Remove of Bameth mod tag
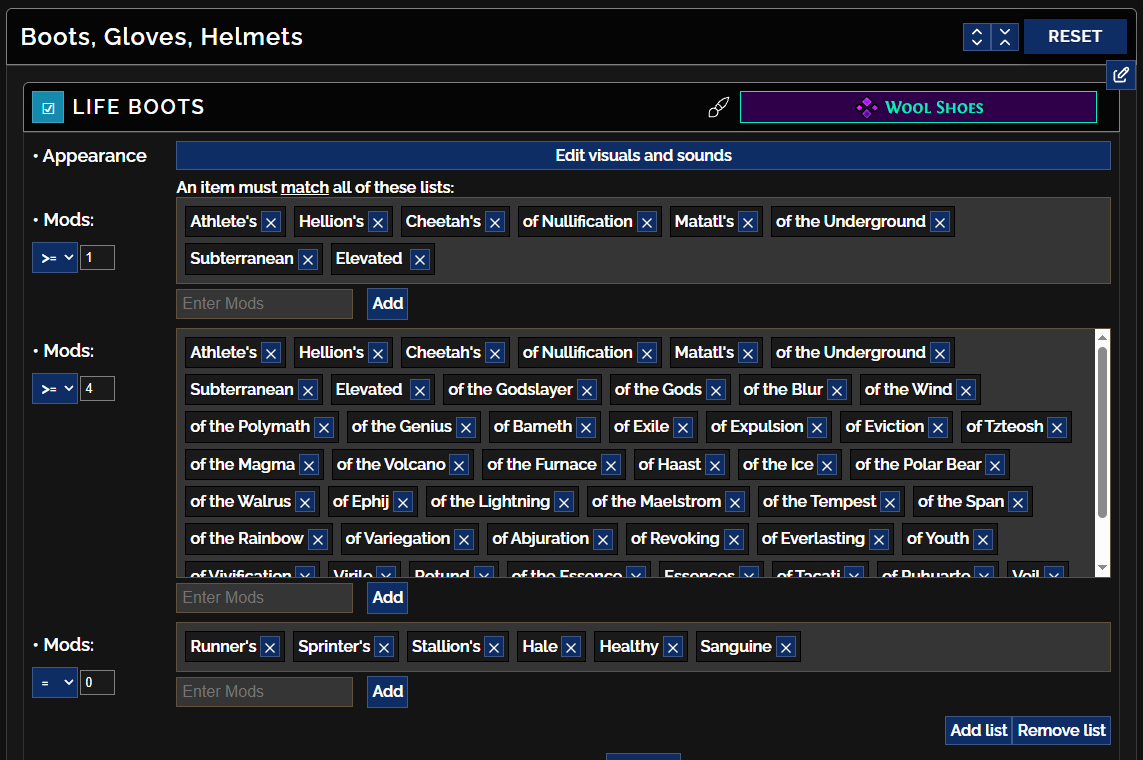 (586, 428)
